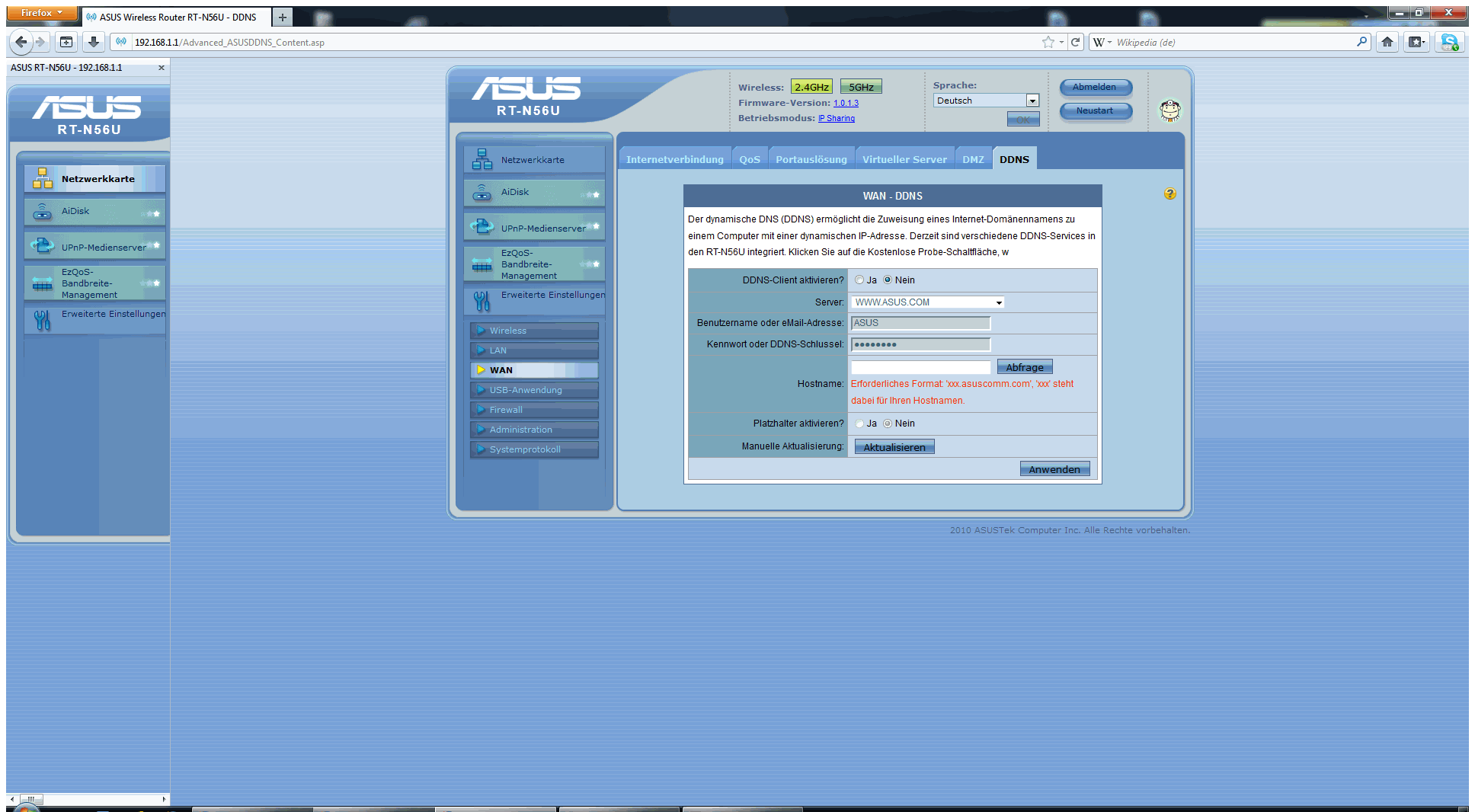Click UPnP-Medienserver icon in main page menu

tap(482, 226)
